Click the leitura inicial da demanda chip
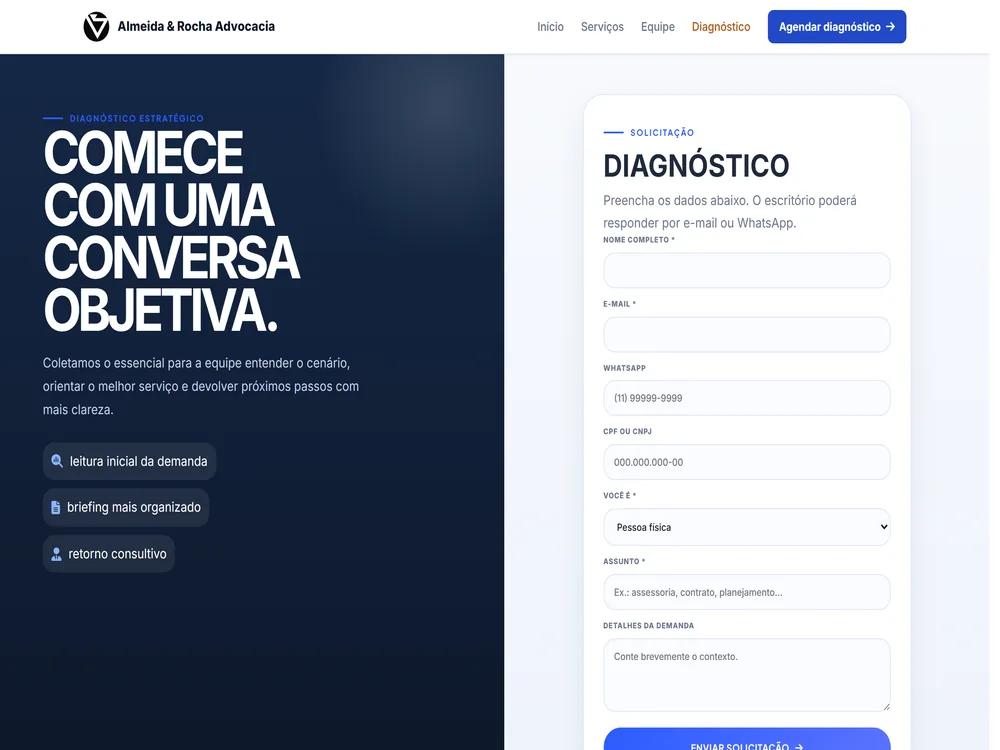This screenshot has height=750, width=1000. (x=129, y=461)
